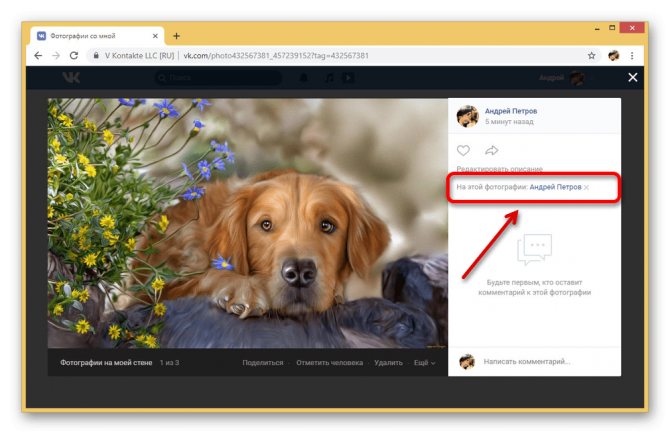
Task: Remove the Андрей Петров tag with small x
Action: 586,187
